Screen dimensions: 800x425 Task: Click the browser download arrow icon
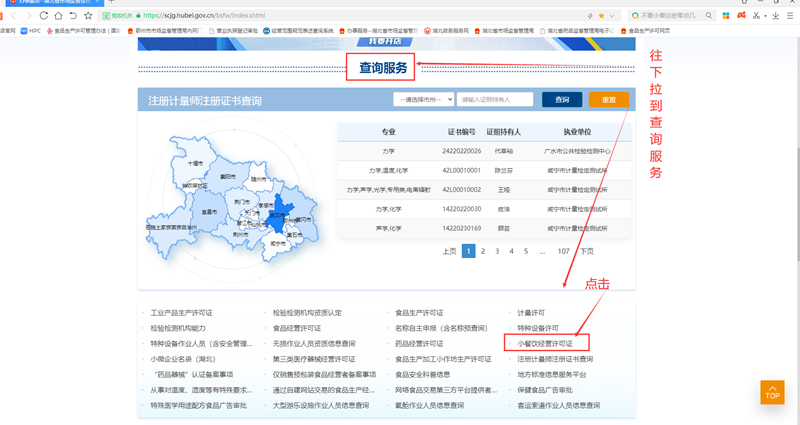tap(777, 16)
